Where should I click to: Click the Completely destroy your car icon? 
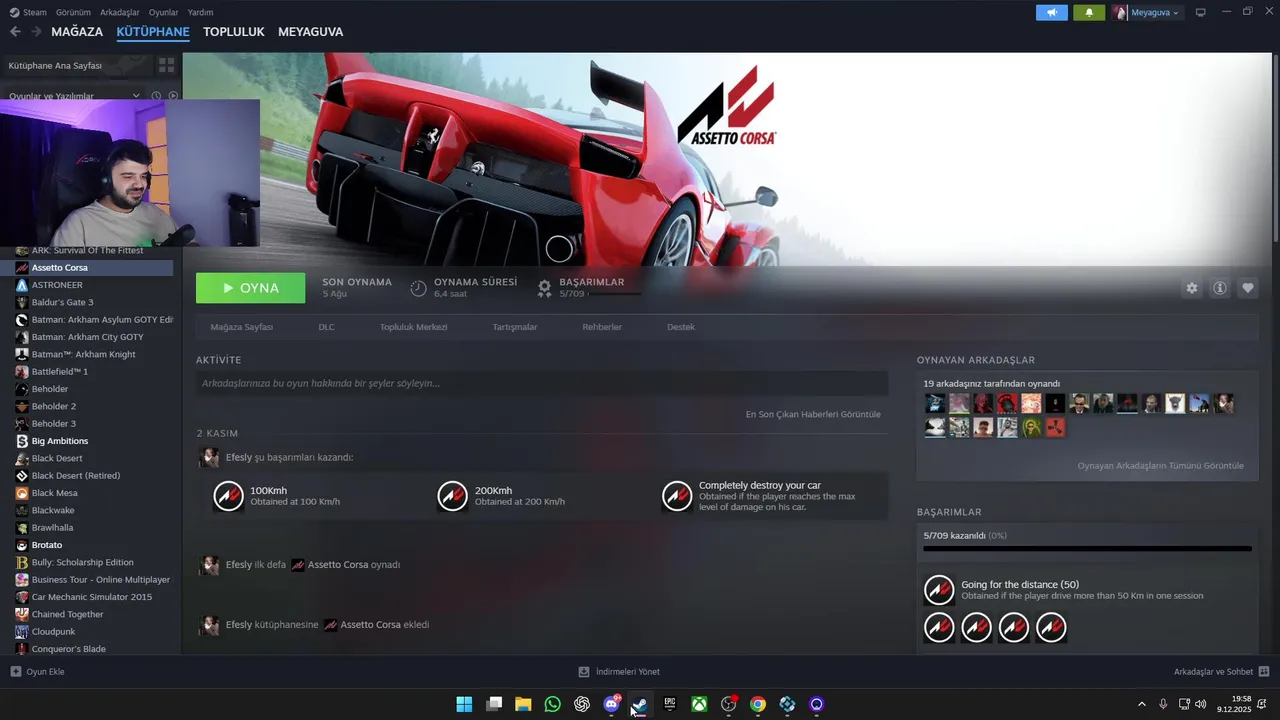pos(677,496)
